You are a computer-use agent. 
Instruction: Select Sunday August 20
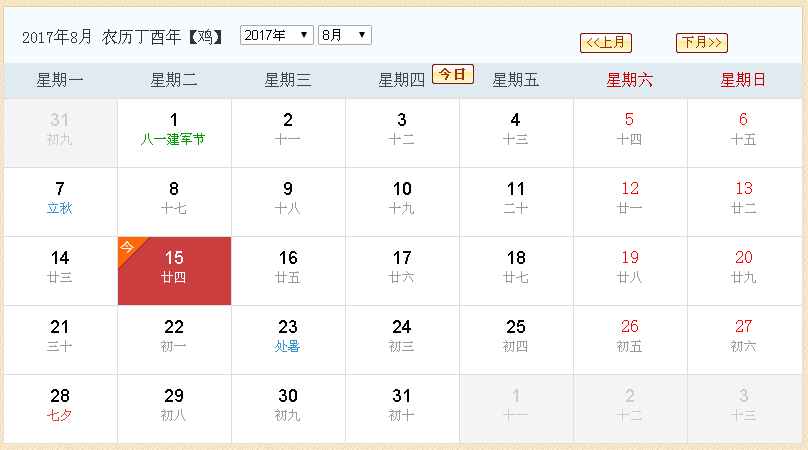(x=744, y=271)
